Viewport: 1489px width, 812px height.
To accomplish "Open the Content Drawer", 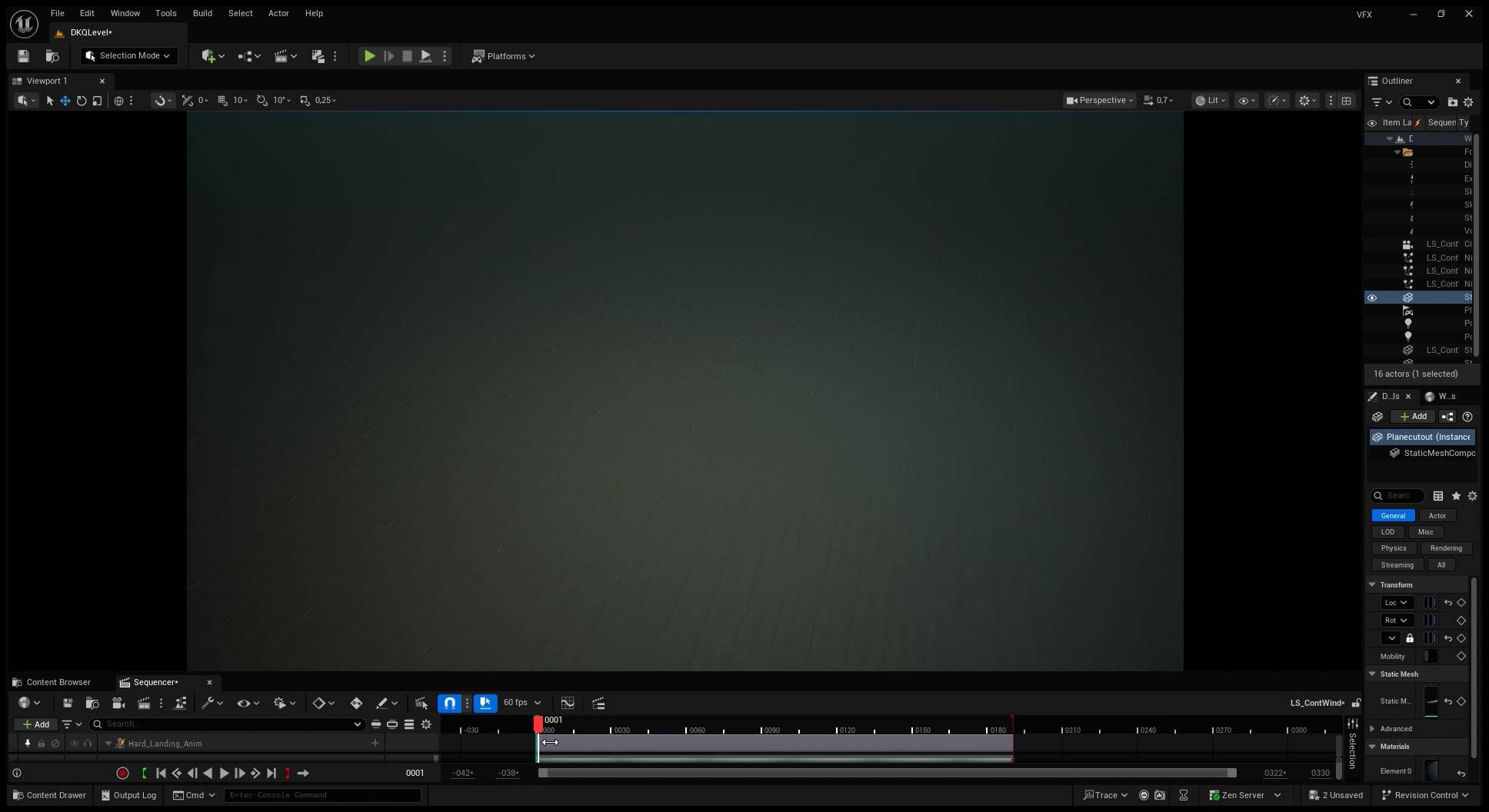I will coord(49,795).
